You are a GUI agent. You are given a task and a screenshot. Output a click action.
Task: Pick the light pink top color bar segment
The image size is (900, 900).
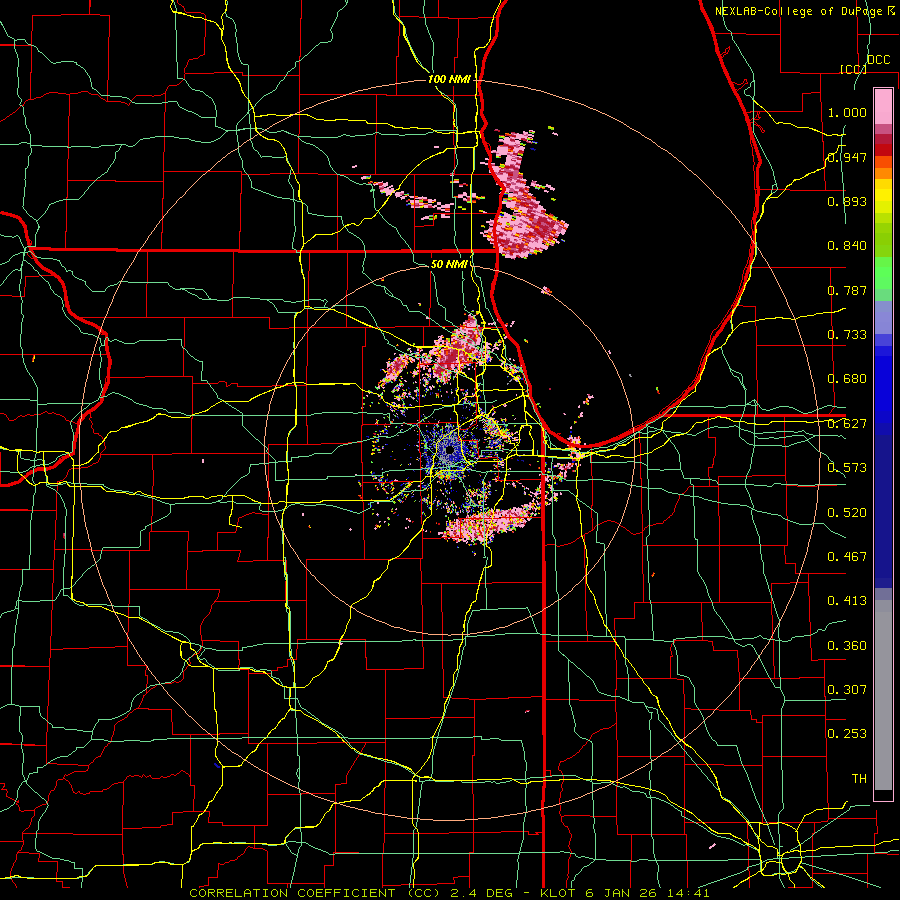point(883,106)
